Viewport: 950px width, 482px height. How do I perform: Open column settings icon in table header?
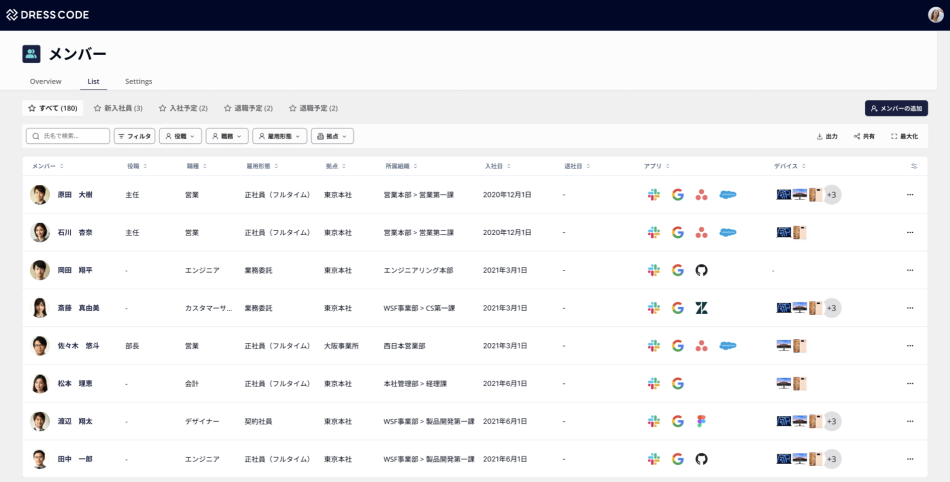[x=913, y=166]
